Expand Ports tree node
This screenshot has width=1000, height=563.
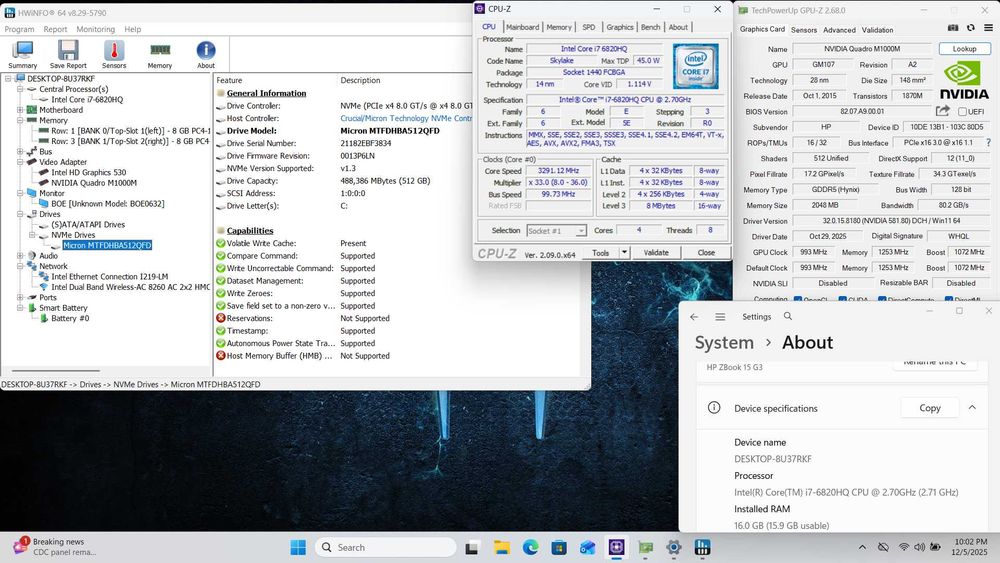(x=20, y=297)
